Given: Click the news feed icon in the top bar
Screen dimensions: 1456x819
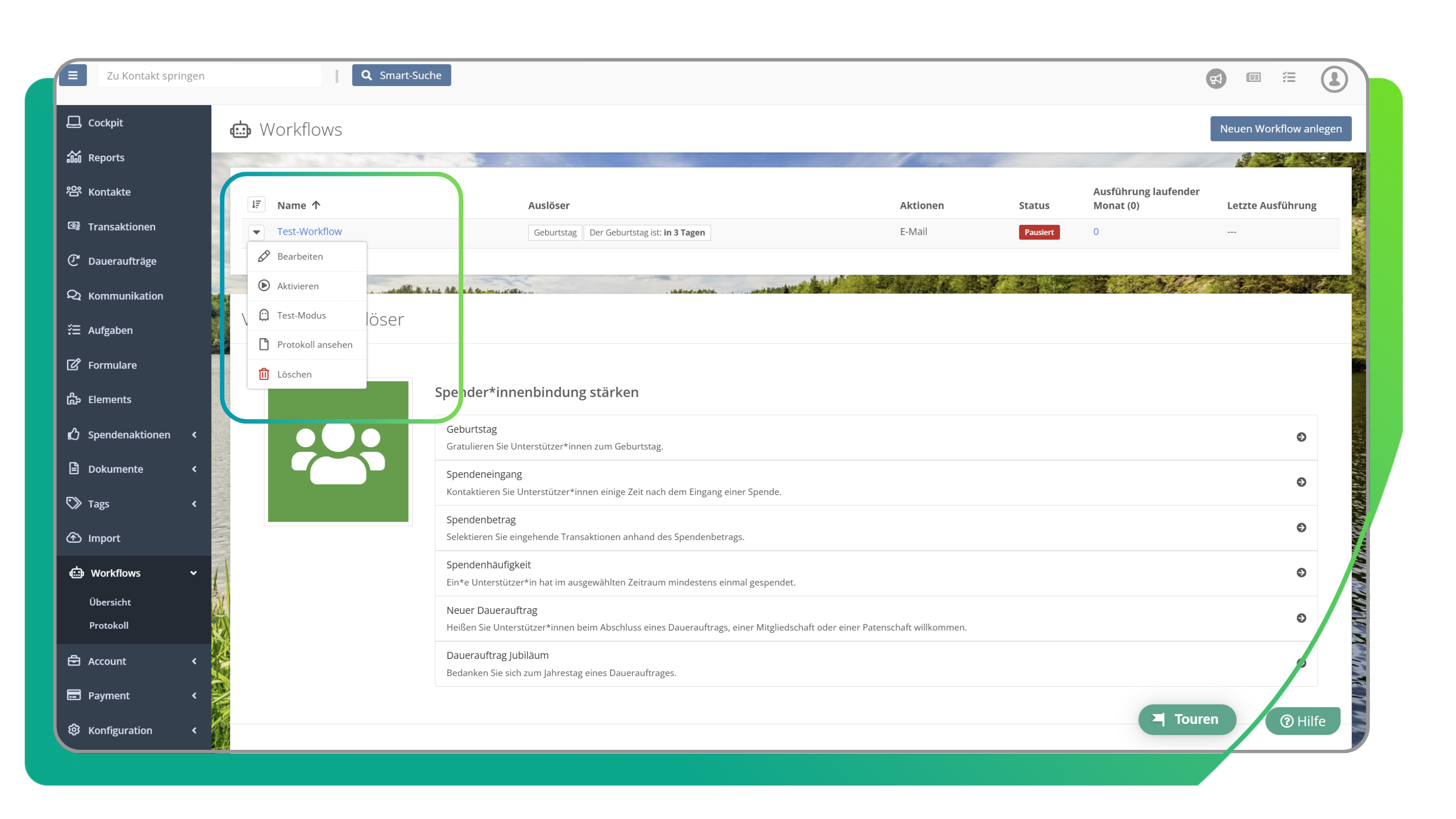Looking at the screenshot, I should point(1253,79).
